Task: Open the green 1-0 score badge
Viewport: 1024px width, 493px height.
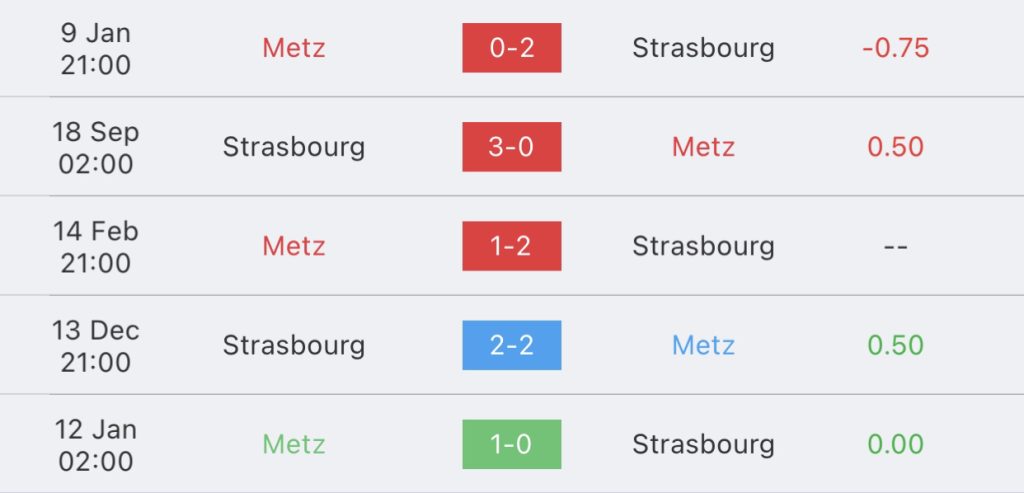Action: 511,444
